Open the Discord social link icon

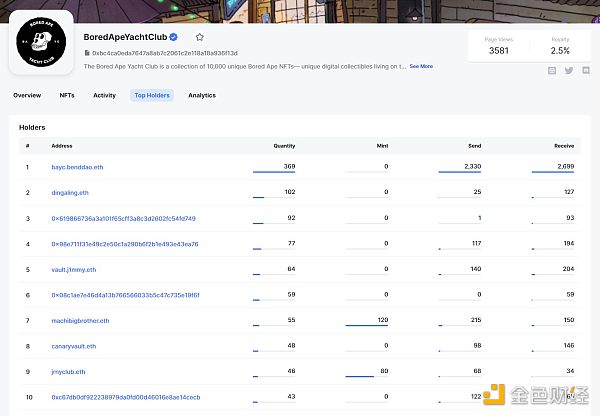click(x=584, y=70)
